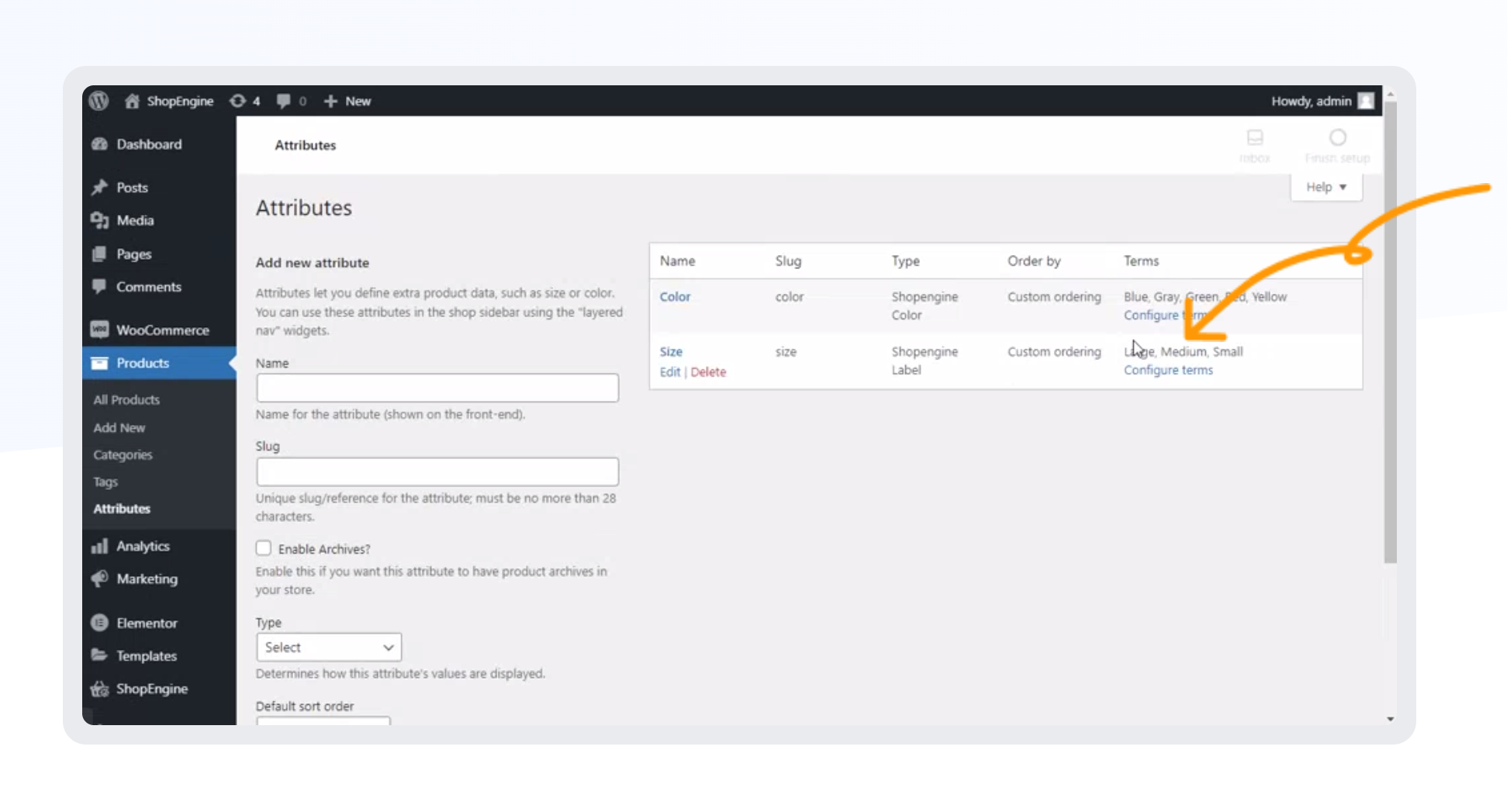Click the Slug column header

pos(788,261)
